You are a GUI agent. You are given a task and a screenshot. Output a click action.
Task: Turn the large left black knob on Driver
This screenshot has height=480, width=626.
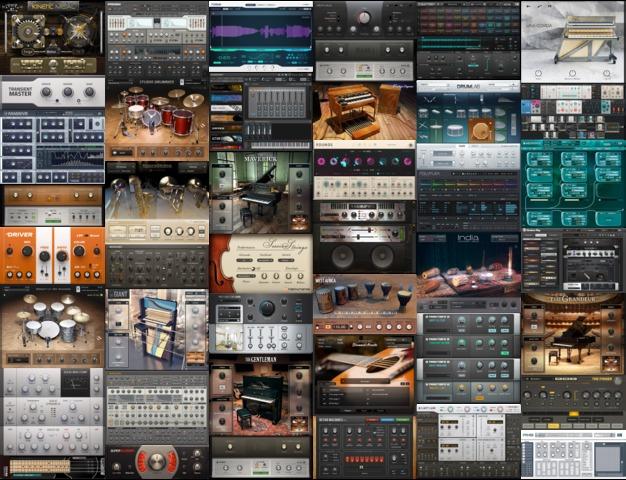[x=27, y=251]
